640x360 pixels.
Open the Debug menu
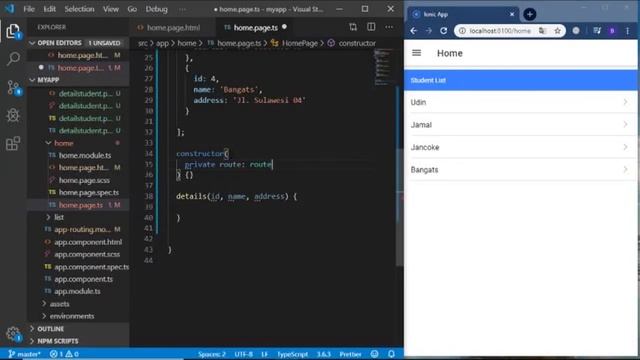pos(156,9)
